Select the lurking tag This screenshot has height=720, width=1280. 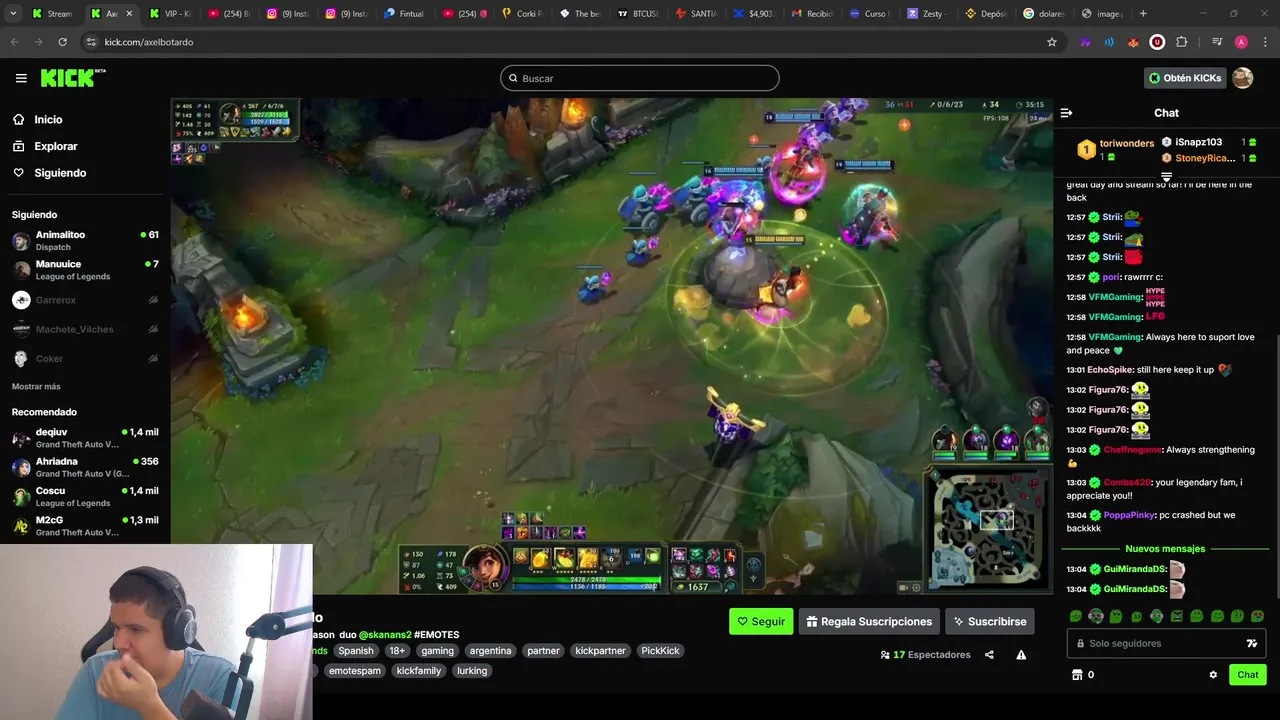pos(472,671)
